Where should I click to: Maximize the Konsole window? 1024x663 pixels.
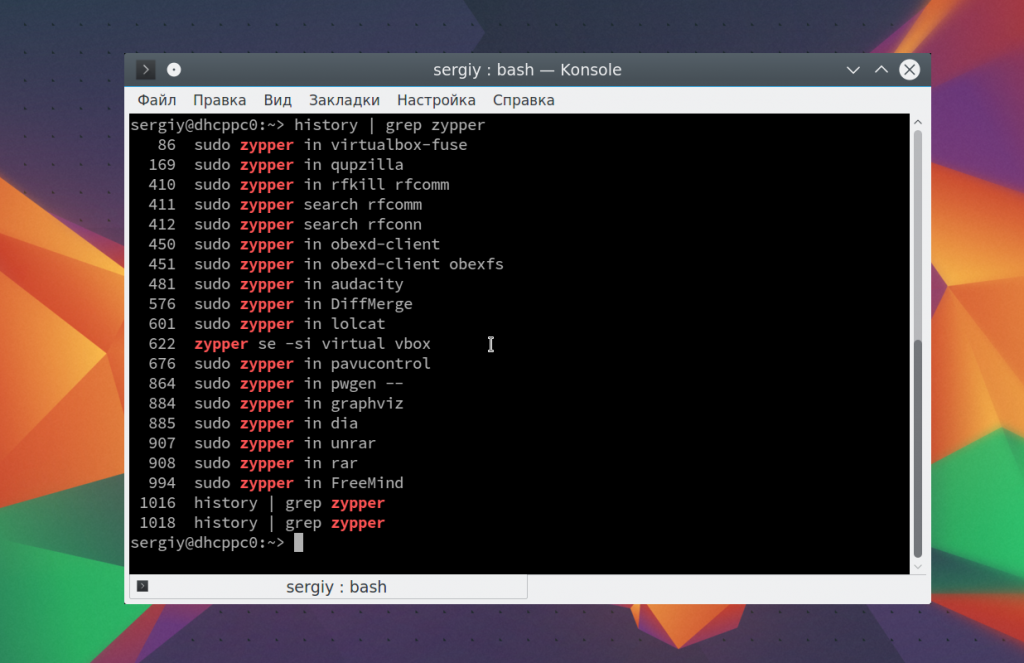coord(881,70)
